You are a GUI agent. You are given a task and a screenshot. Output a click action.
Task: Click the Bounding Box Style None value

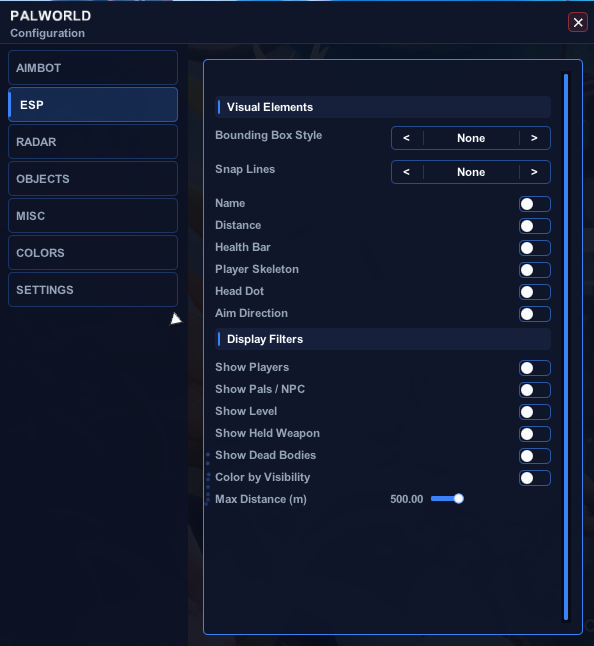tap(471, 138)
